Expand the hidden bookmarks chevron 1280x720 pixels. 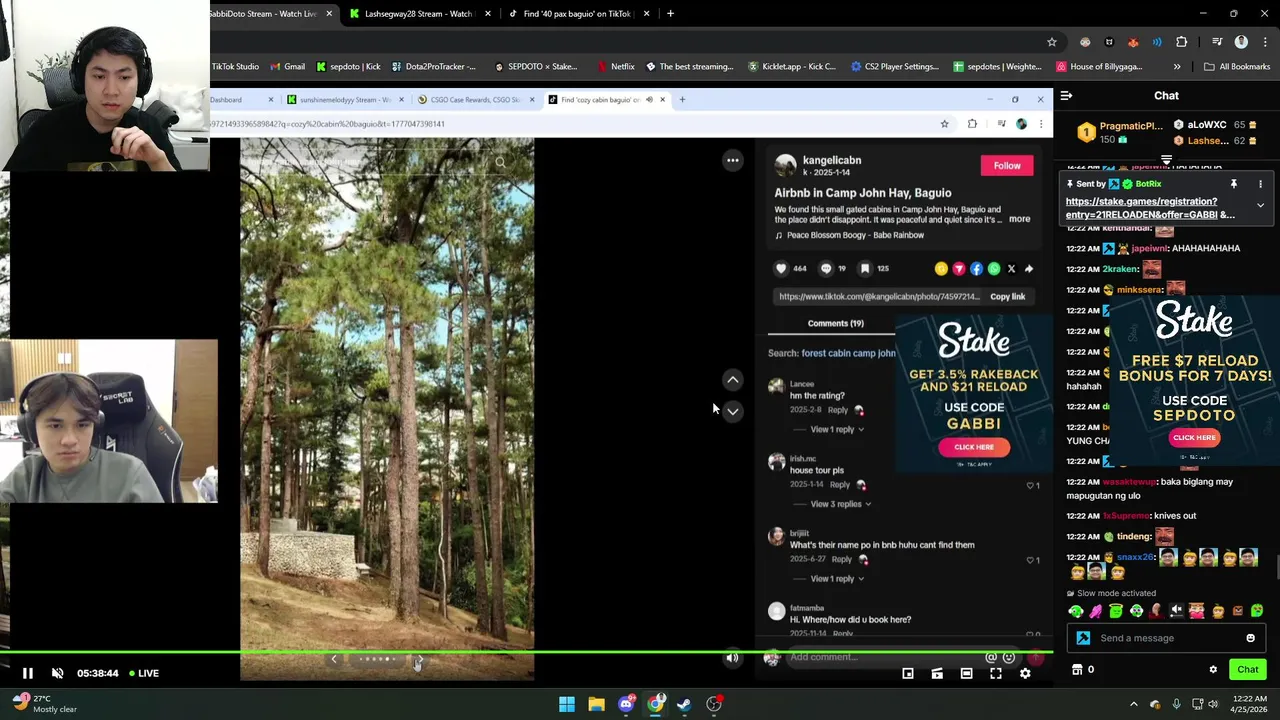coord(1177,67)
